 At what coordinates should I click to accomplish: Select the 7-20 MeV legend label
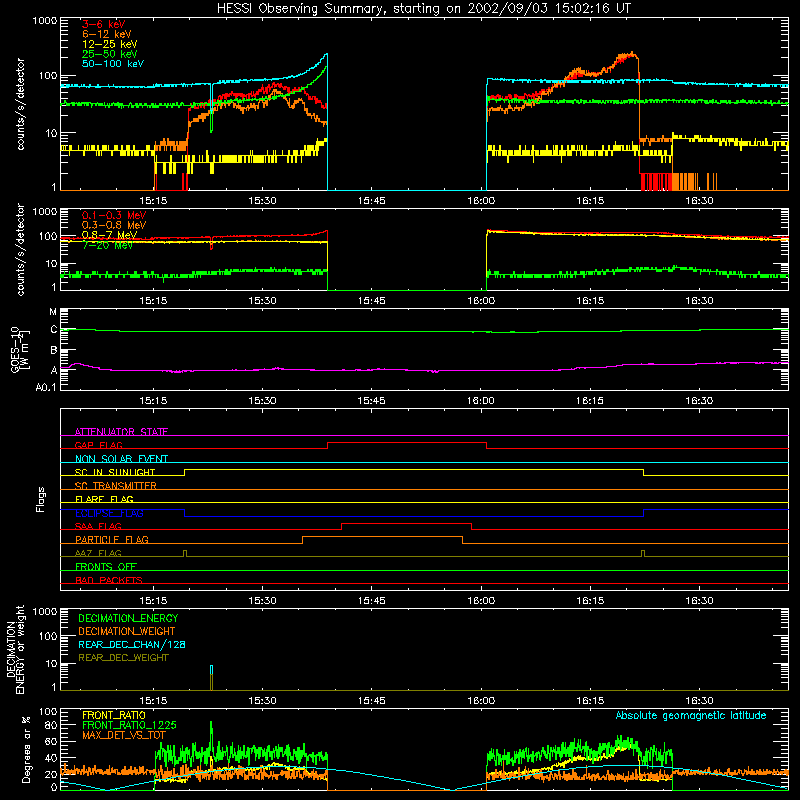point(107,245)
